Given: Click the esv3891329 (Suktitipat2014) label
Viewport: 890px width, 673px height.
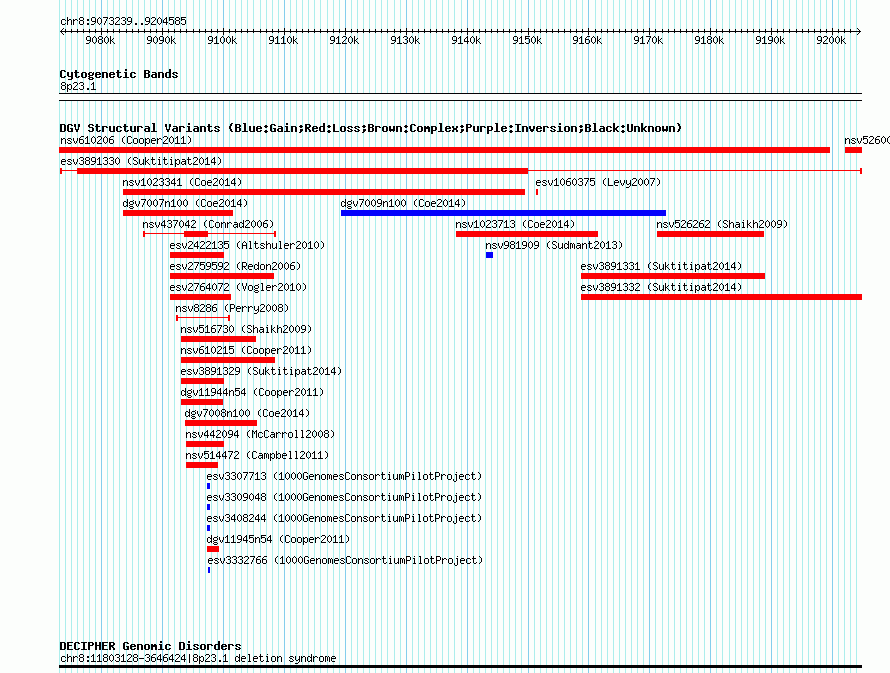Looking at the screenshot, I should click(261, 371).
